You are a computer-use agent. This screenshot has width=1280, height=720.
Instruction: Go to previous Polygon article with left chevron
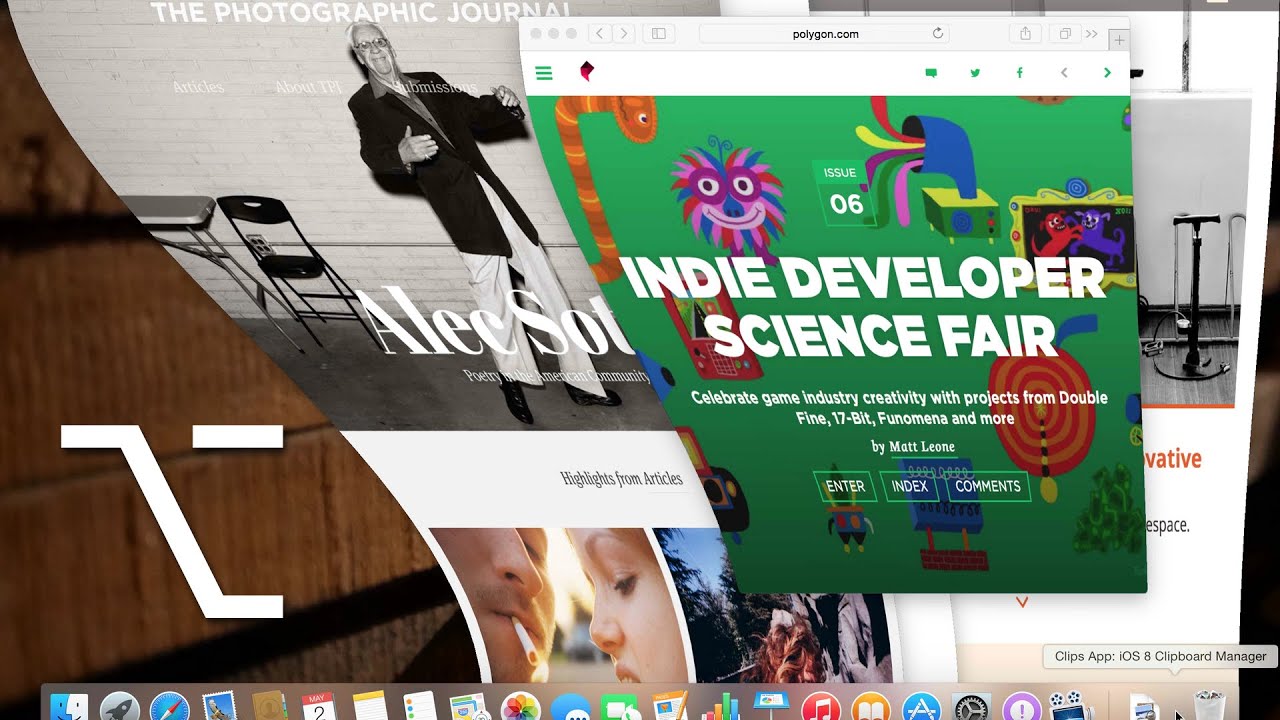pos(1064,73)
